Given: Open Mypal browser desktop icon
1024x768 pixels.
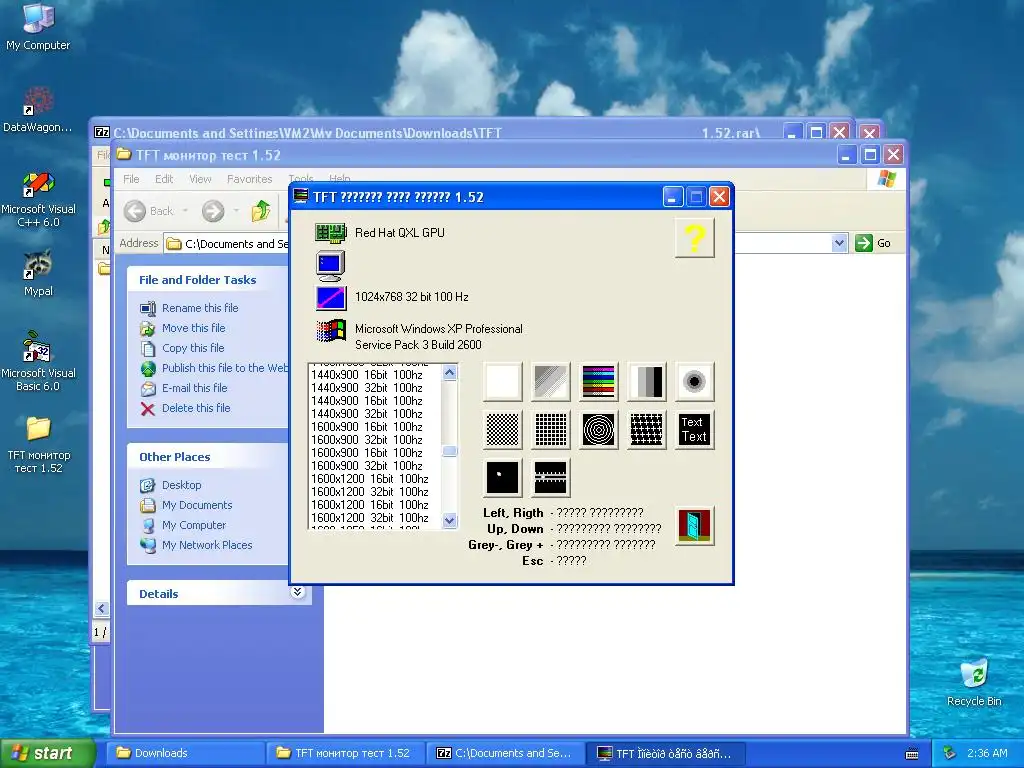Looking at the screenshot, I should click(38, 273).
